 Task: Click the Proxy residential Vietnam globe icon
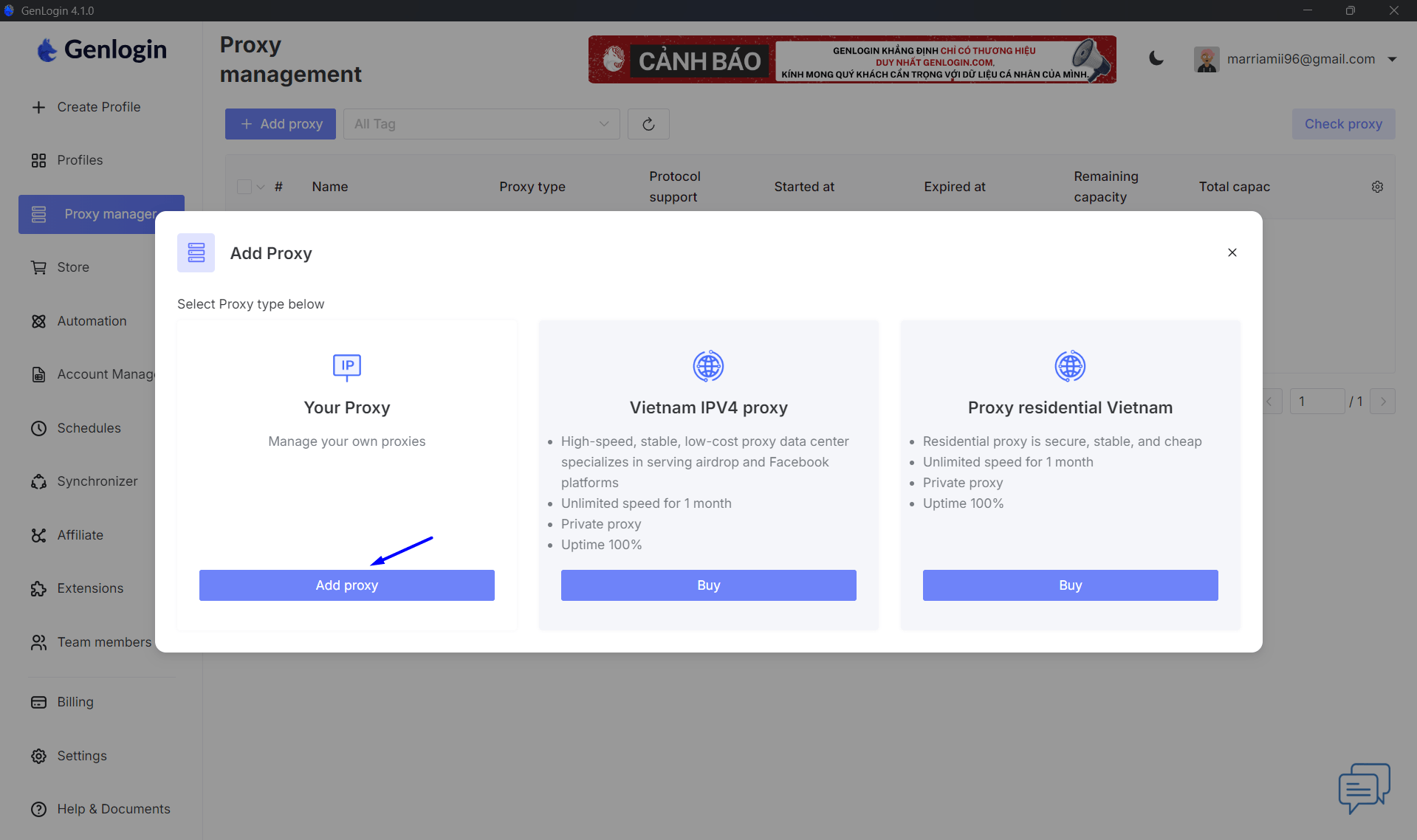tap(1070, 365)
